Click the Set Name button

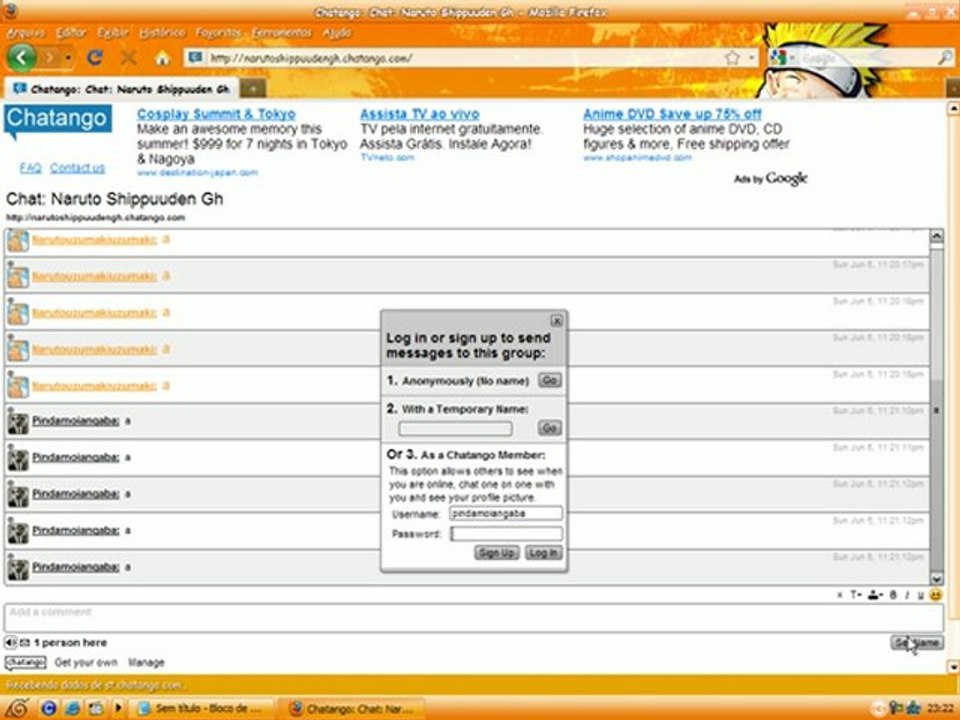point(917,642)
